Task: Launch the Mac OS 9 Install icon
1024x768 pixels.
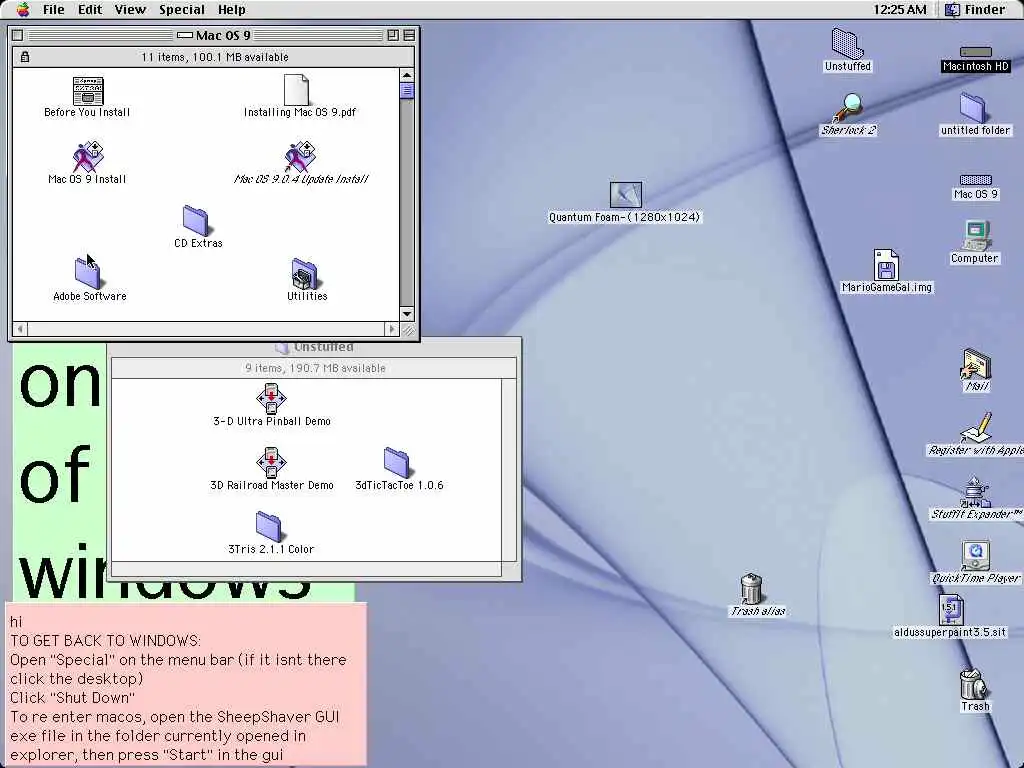Action: pyautogui.click(x=88, y=157)
